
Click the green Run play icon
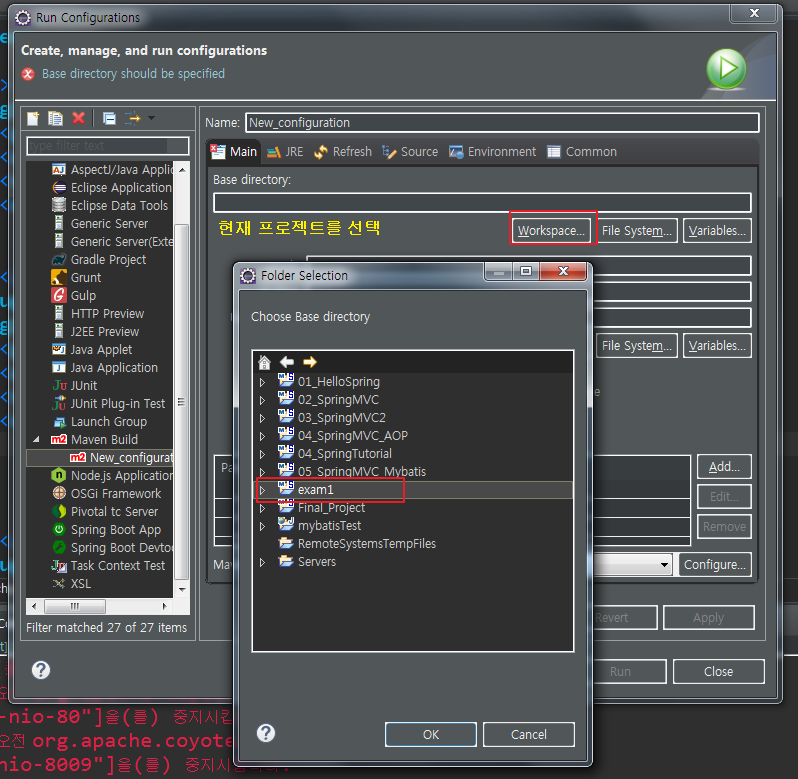pyautogui.click(x=726, y=69)
